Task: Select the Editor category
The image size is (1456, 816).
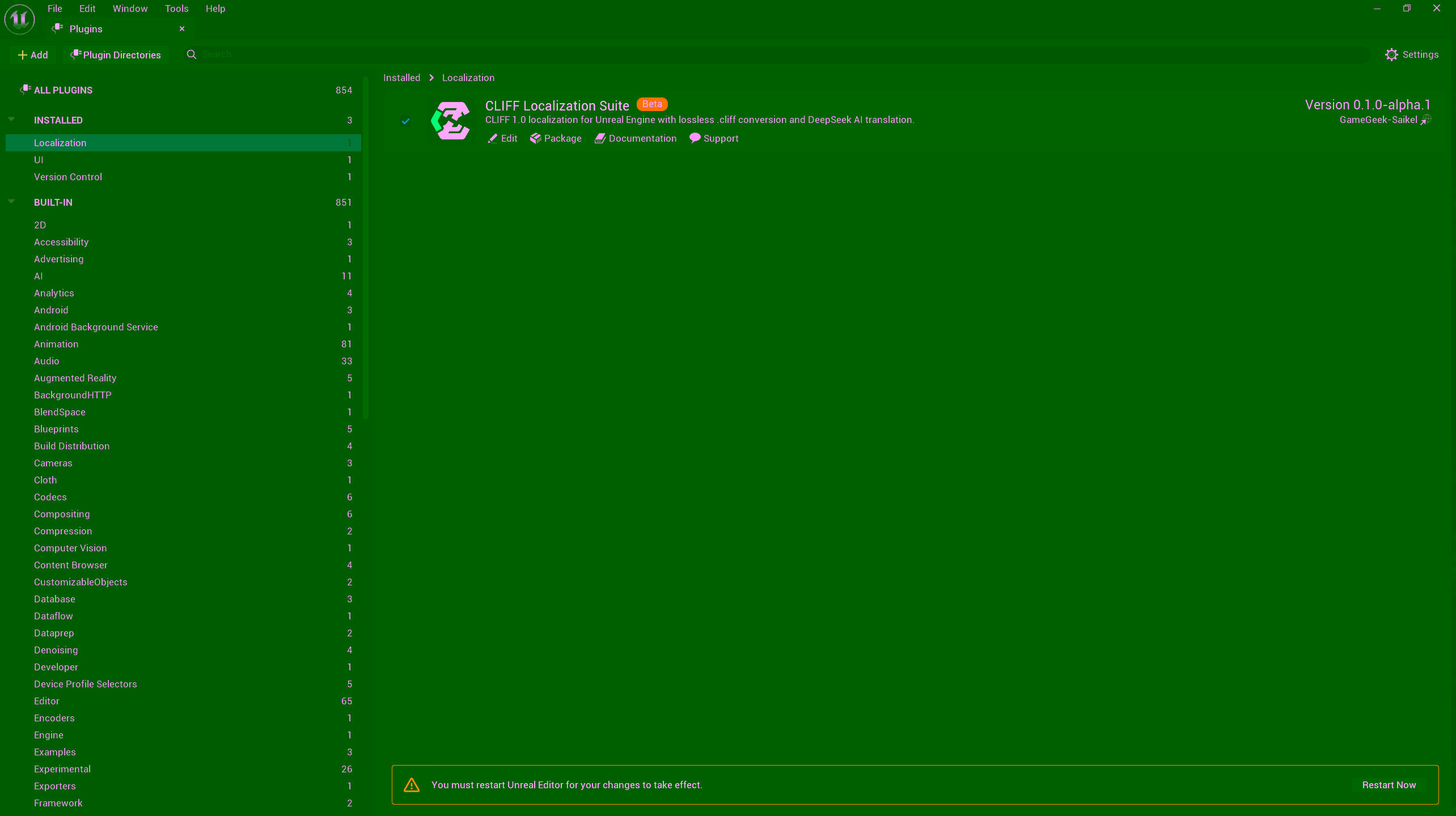Action: click(x=183, y=701)
